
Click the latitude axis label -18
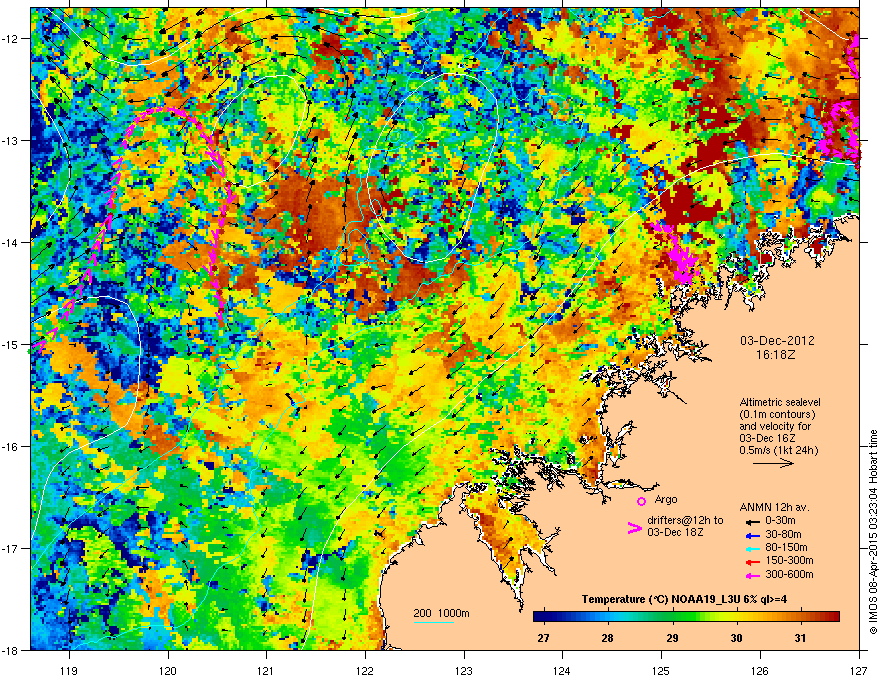pyautogui.click(x=11, y=650)
